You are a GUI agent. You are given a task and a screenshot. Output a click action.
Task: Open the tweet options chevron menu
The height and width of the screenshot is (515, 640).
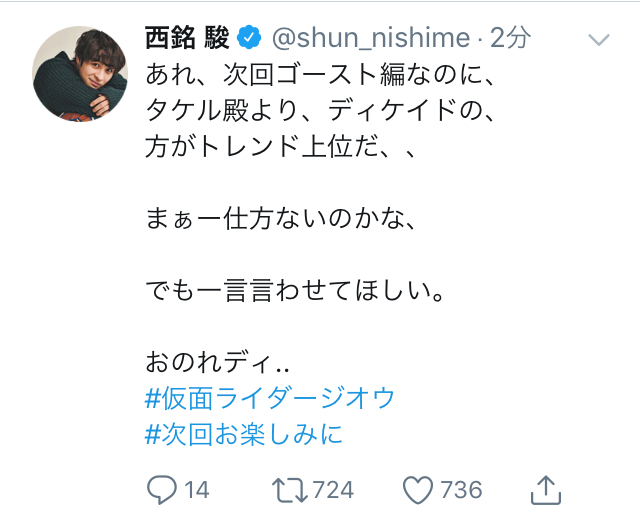pyautogui.click(x=599, y=40)
